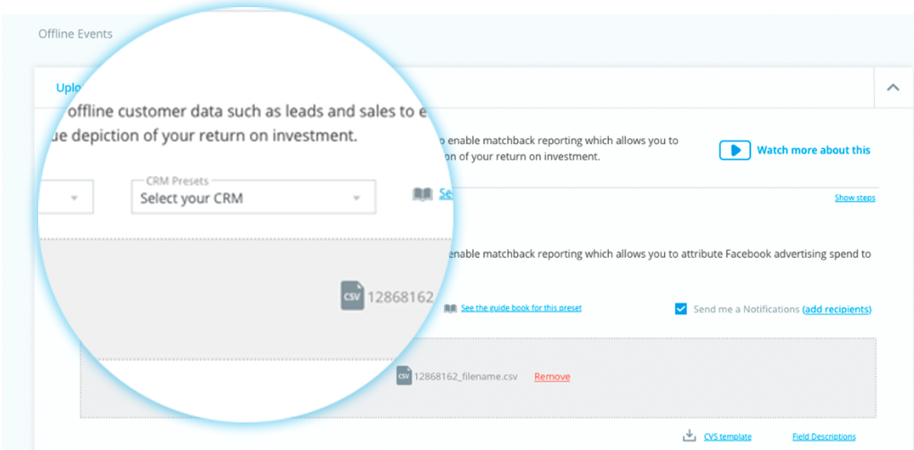Click the add recipients link

(837, 310)
